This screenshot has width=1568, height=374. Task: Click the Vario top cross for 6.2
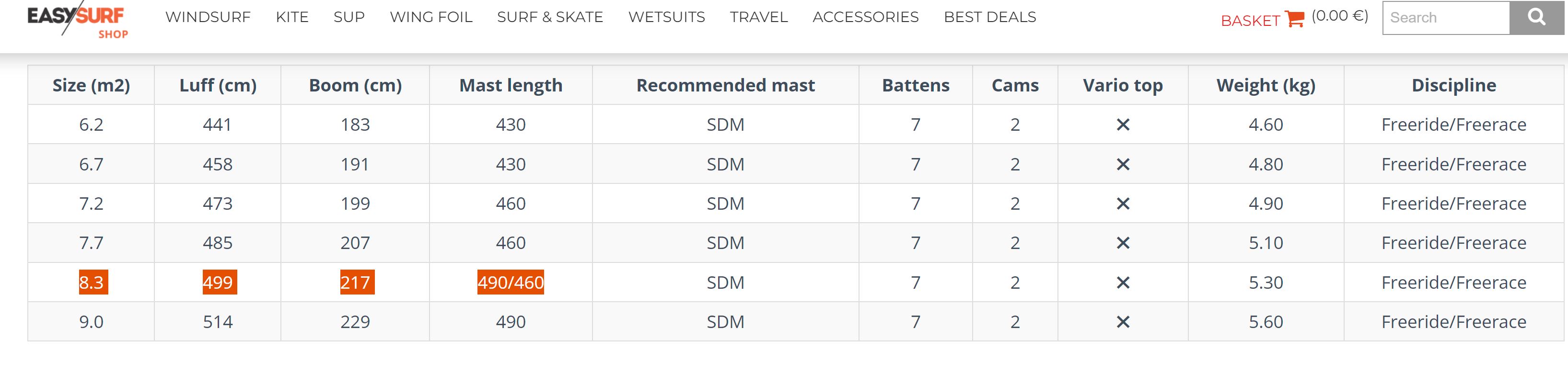[x=1123, y=125]
